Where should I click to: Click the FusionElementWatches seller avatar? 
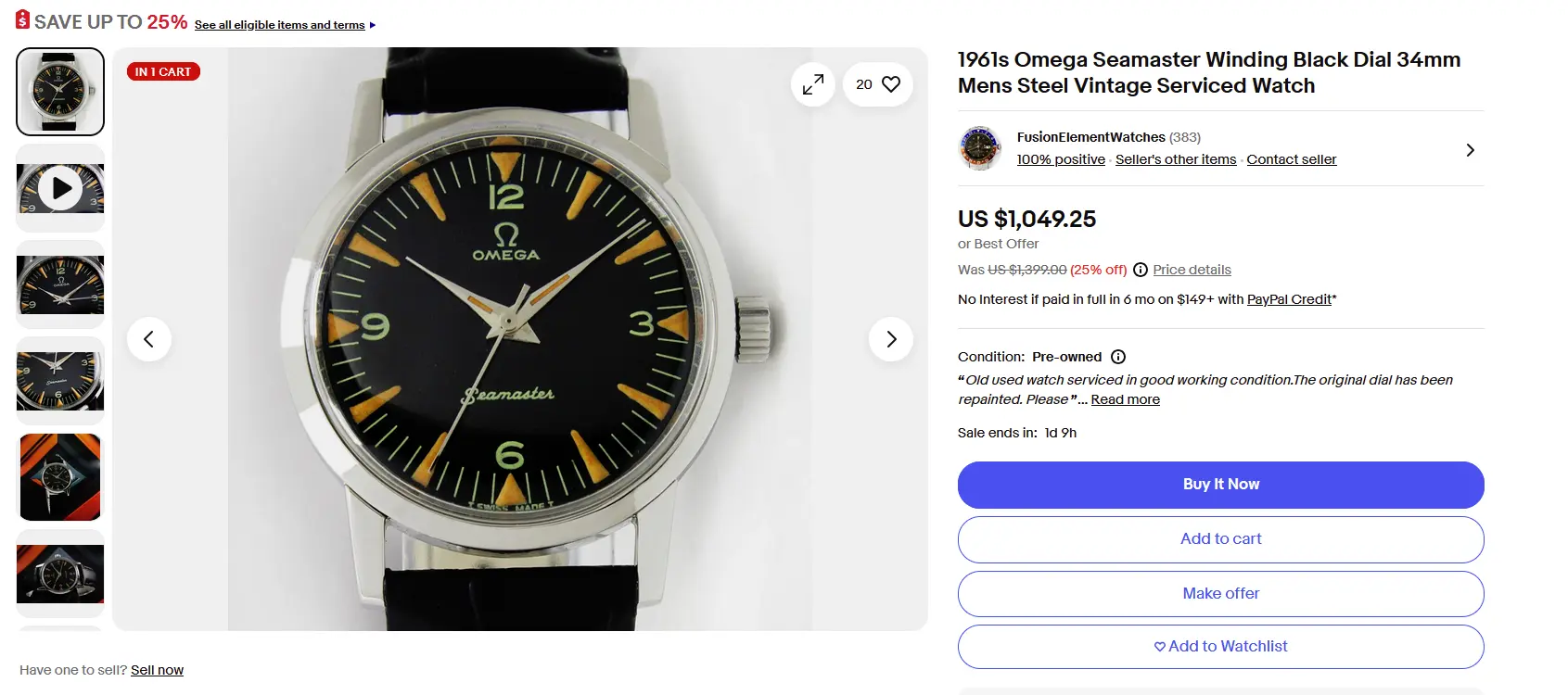point(980,148)
